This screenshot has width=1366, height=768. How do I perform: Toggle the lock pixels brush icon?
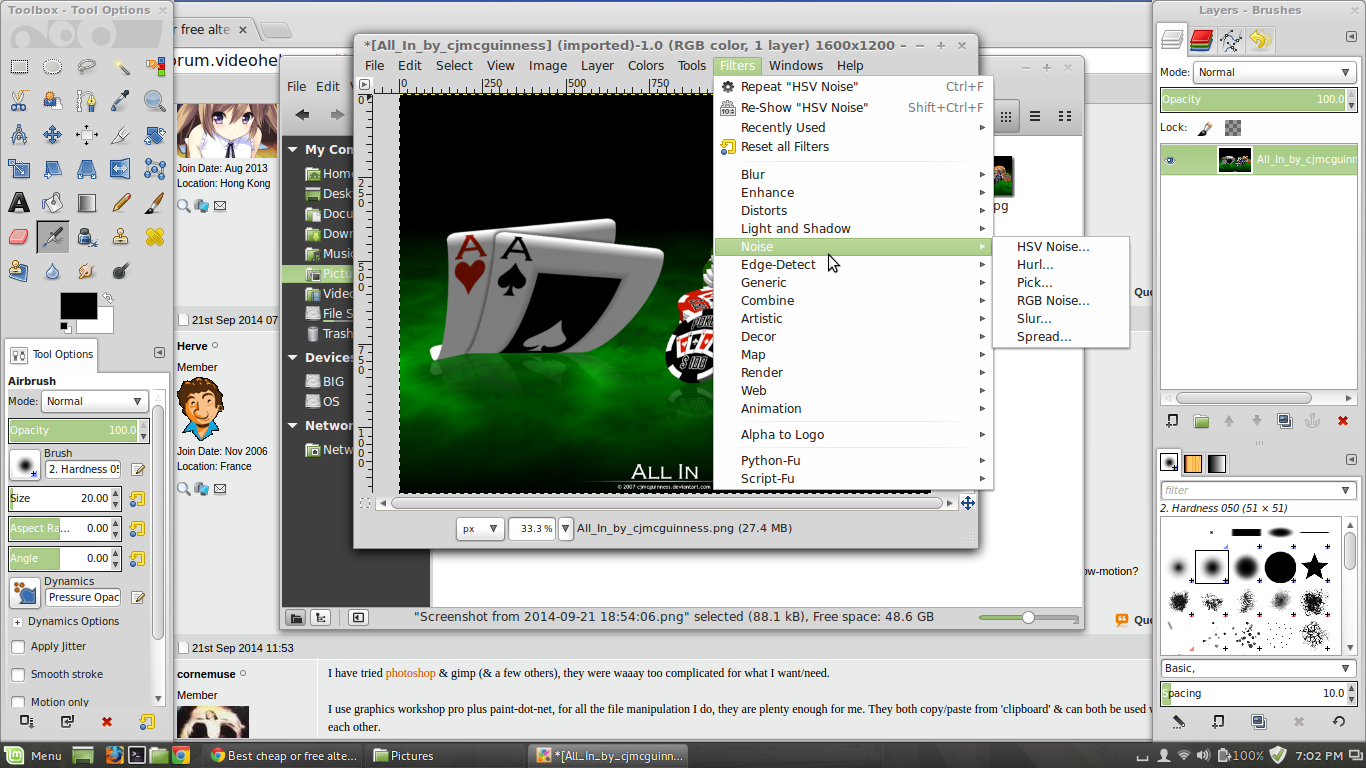1205,128
